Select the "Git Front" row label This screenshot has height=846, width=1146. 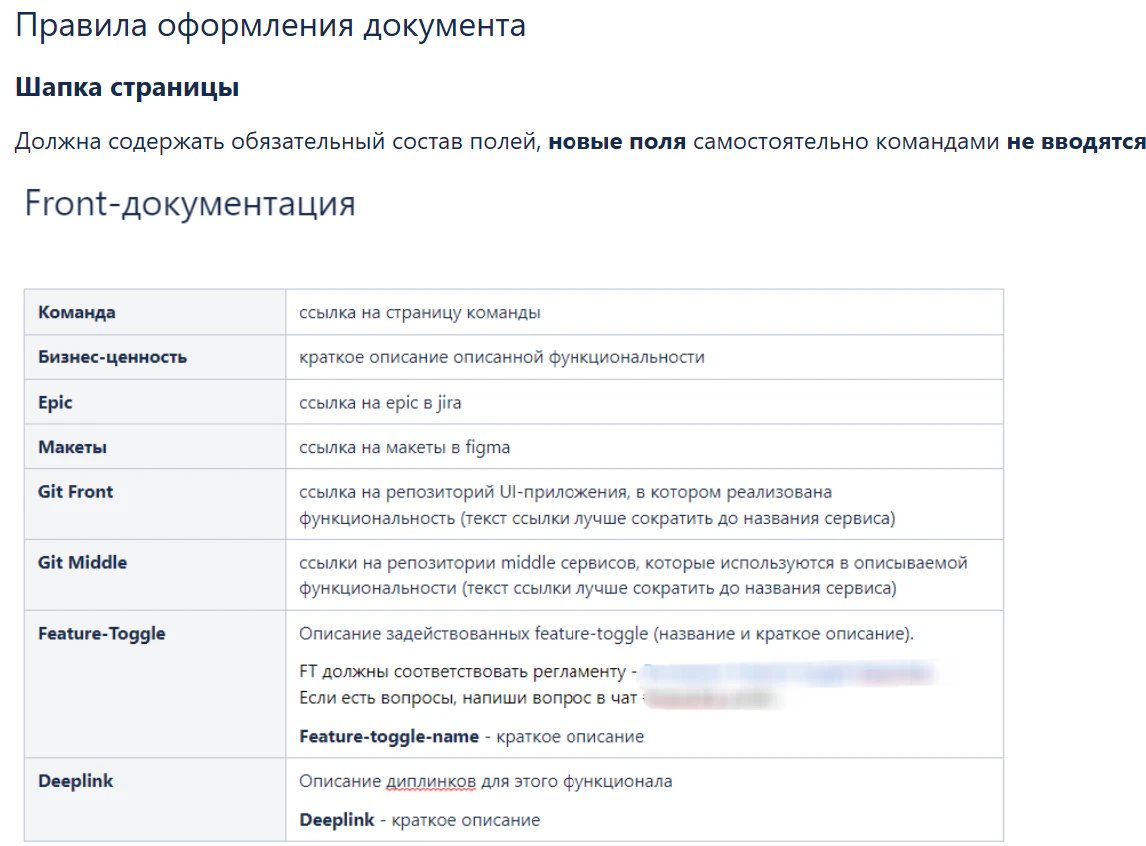pos(75,492)
